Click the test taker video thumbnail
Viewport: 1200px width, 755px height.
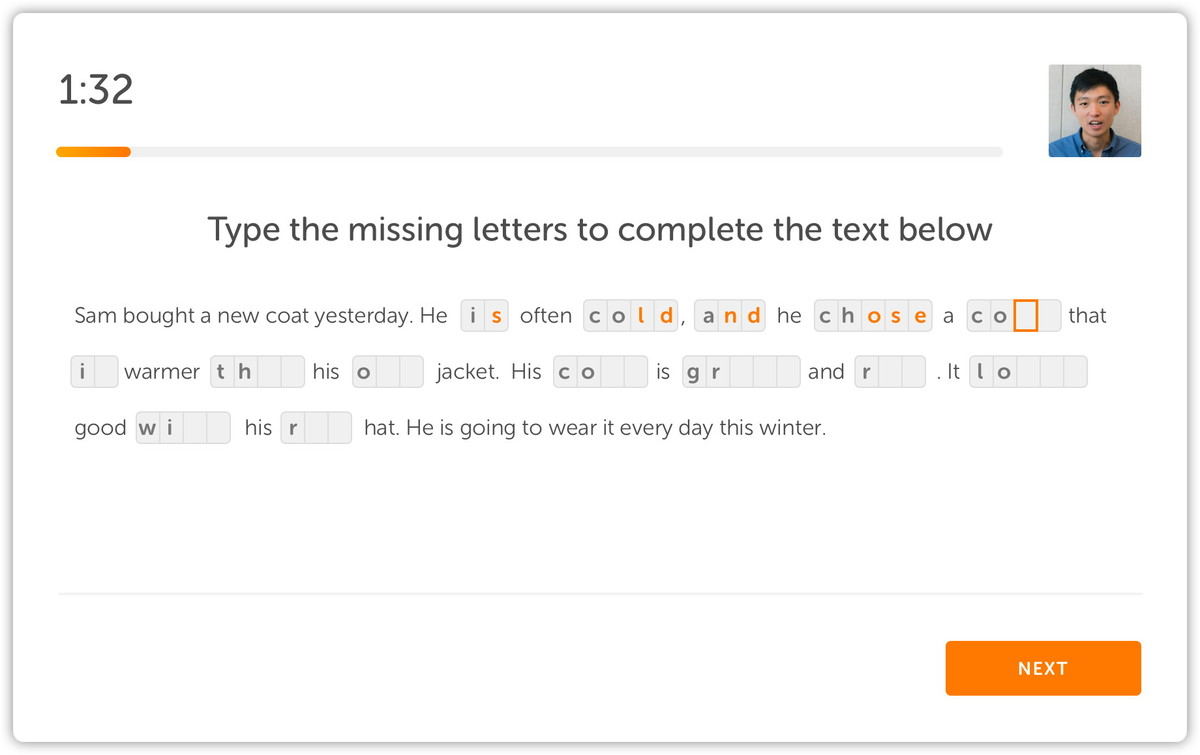[1095, 111]
